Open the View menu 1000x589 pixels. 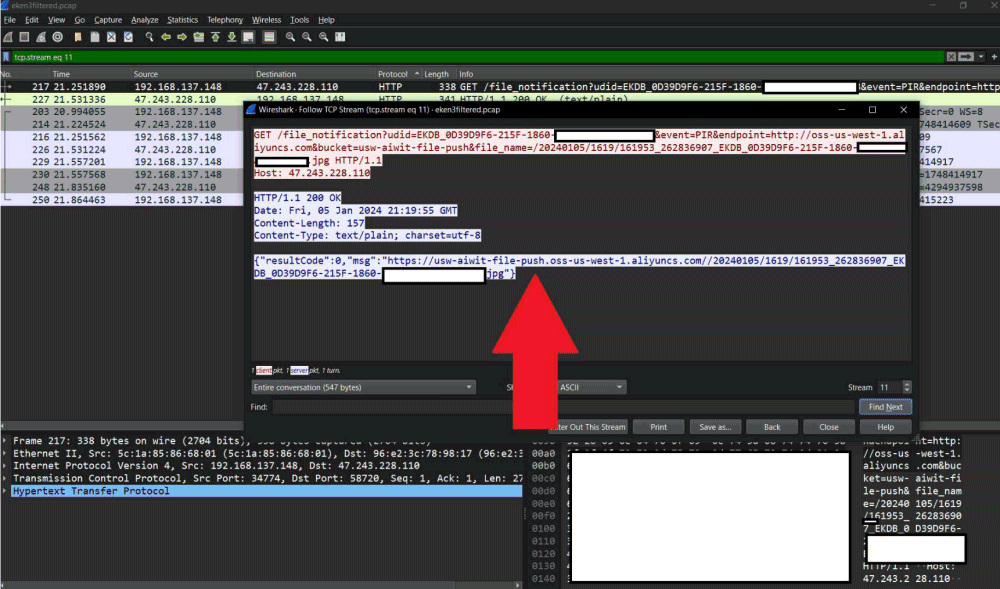click(x=56, y=20)
